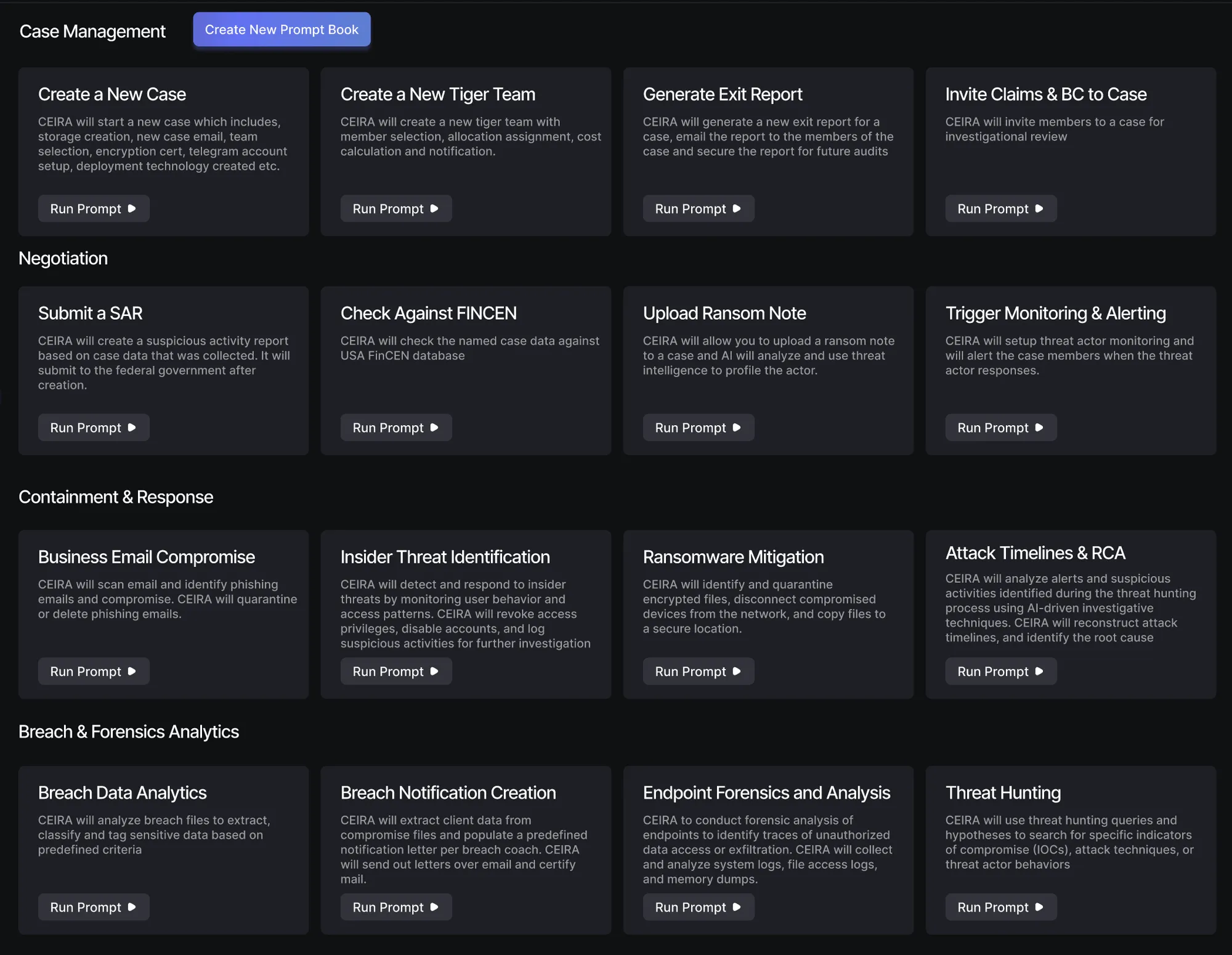Click the Ransomware Mitigation card title

pyautogui.click(x=733, y=557)
